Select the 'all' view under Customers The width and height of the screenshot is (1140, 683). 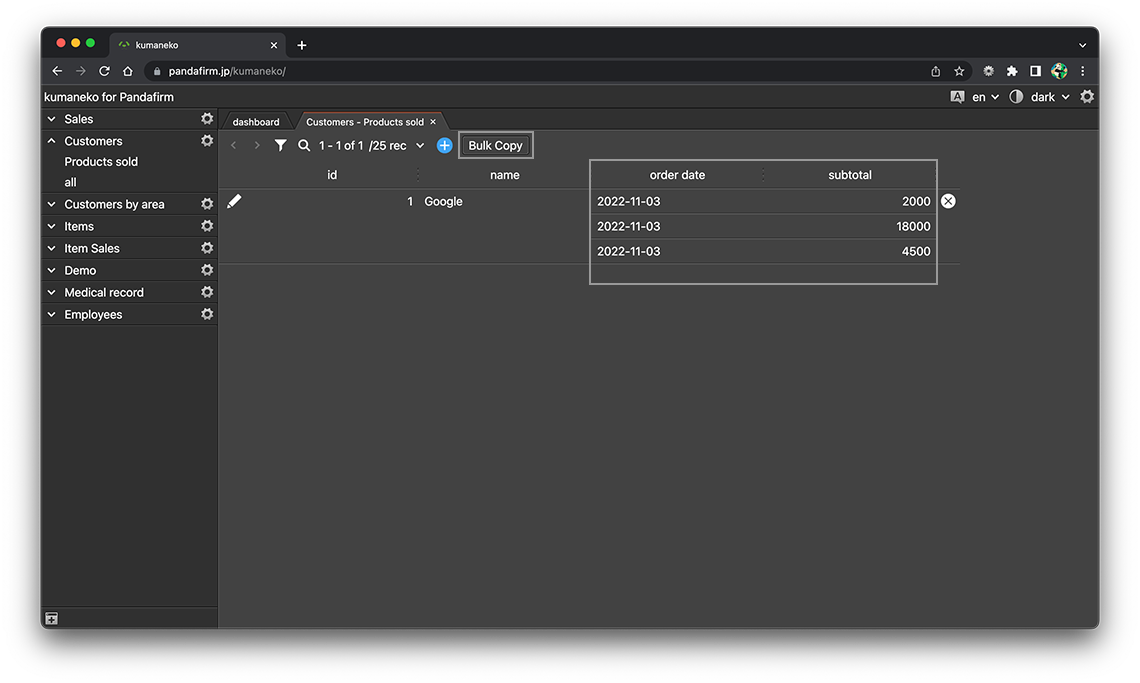(x=70, y=183)
